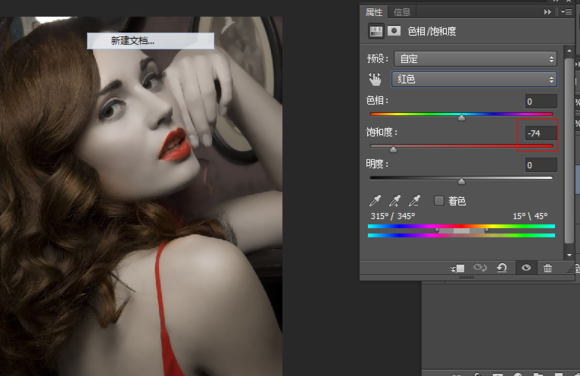Screen dimensions: 580x376
Task: Reset the adjustment to defaults
Action: [502, 268]
